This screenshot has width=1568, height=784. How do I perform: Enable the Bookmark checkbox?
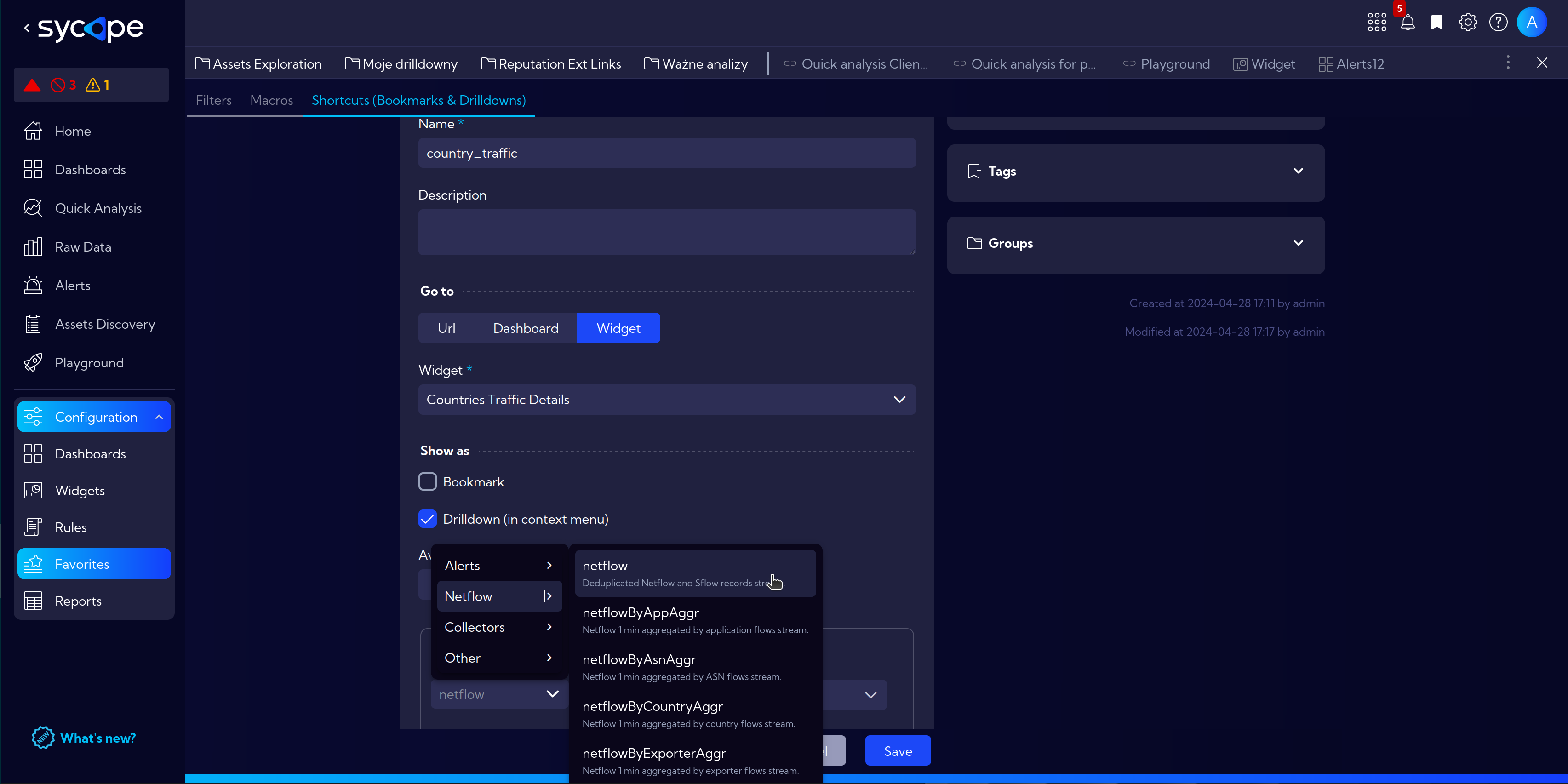tap(427, 481)
